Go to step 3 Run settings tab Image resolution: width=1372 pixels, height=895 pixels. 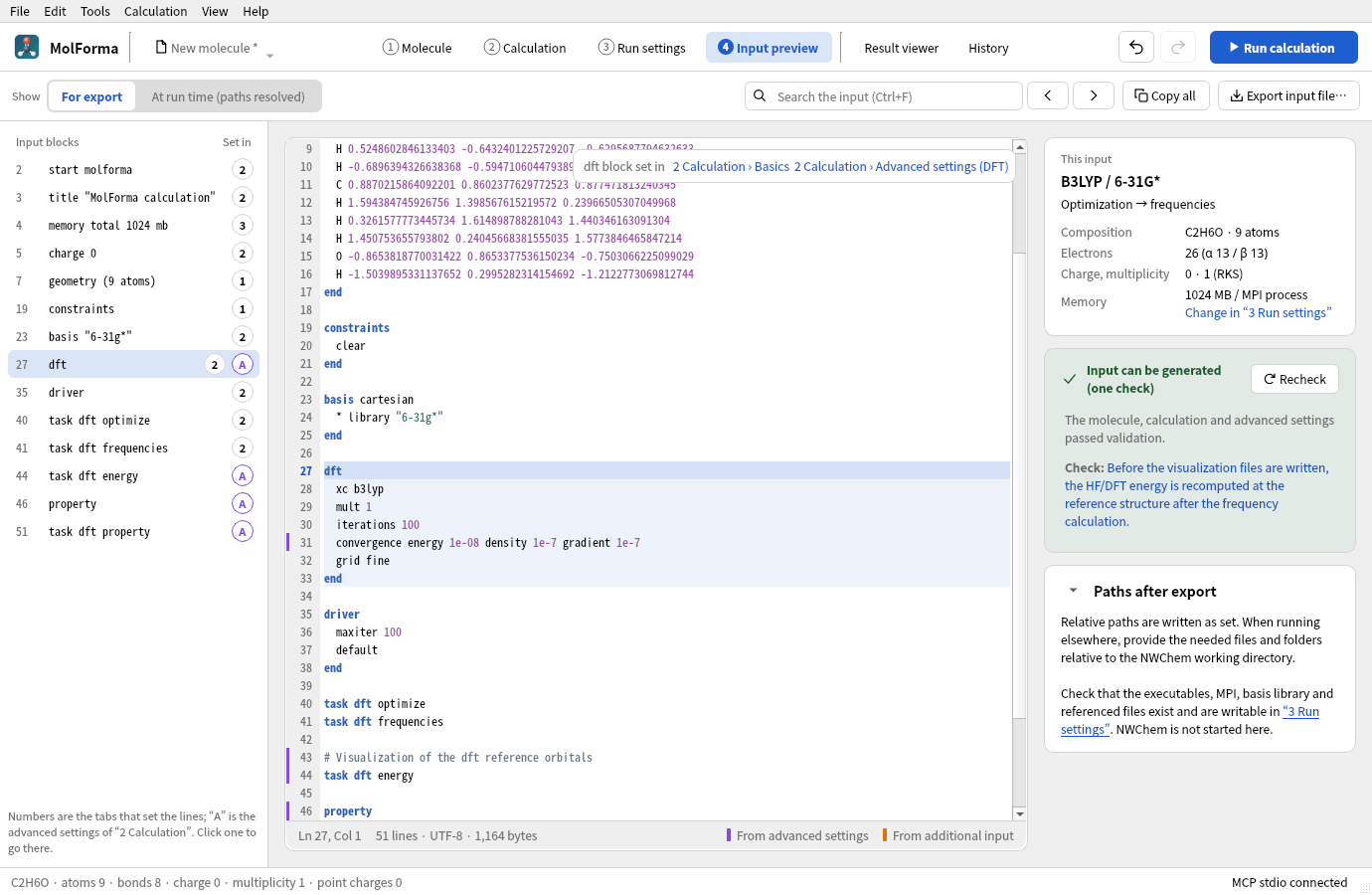(x=642, y=48)
